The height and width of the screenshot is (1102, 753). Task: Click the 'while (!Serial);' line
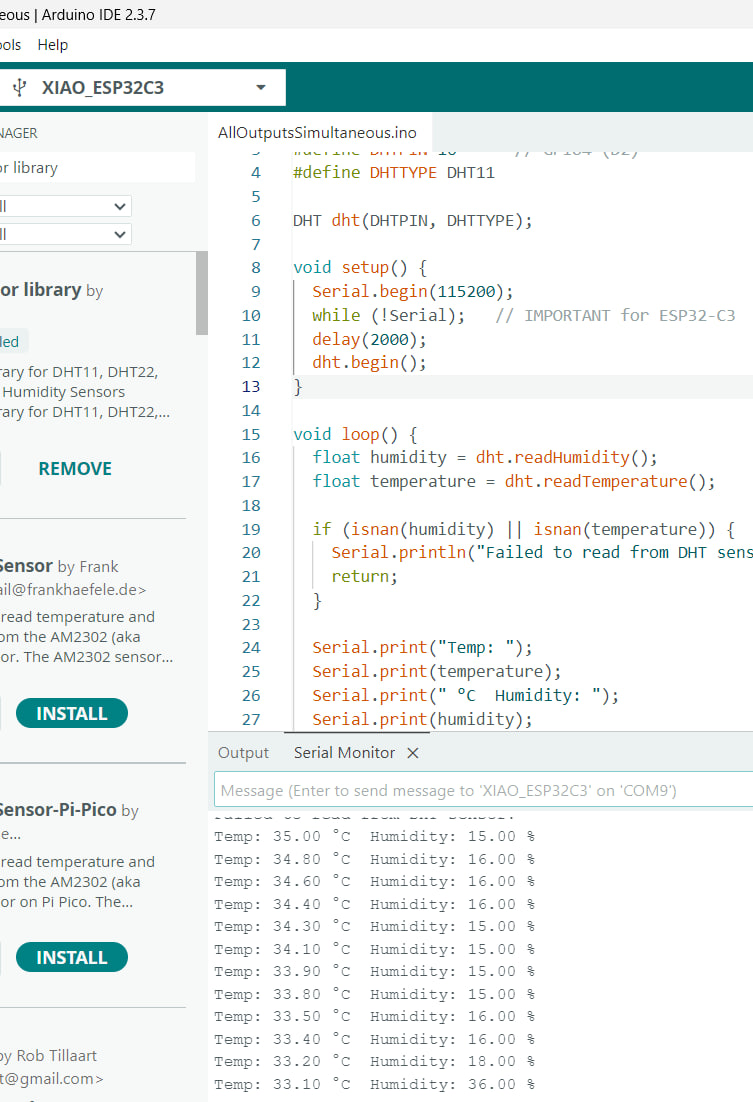(x=389, y=316)
